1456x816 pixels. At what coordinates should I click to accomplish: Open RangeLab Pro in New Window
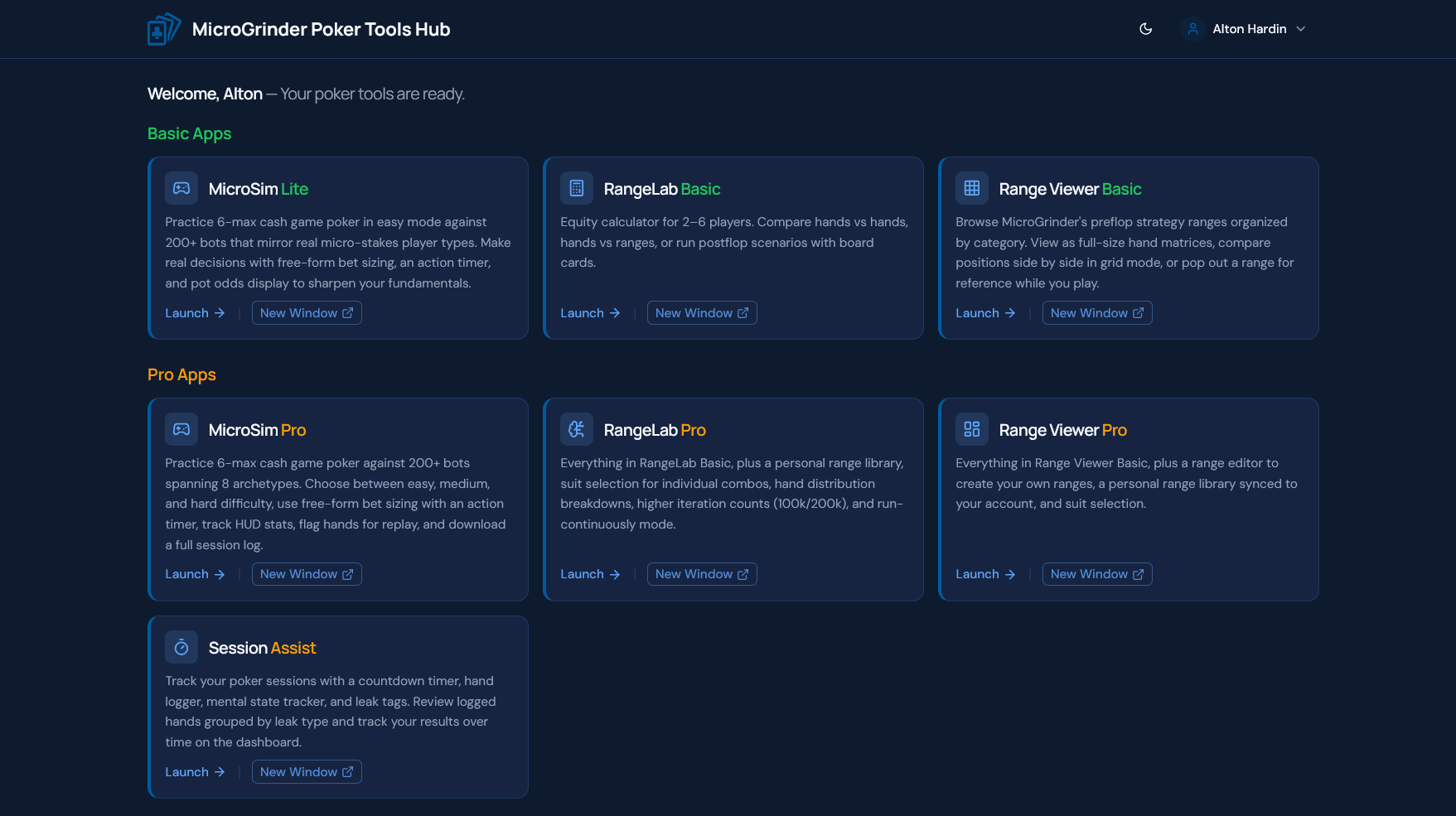click(x=702, y=574)
